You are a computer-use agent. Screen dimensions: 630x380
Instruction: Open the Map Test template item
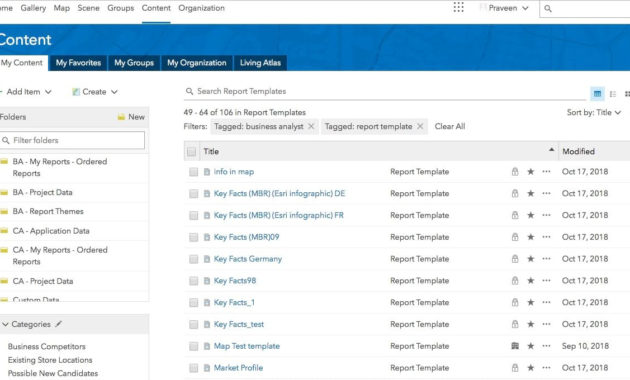point(247,345)
